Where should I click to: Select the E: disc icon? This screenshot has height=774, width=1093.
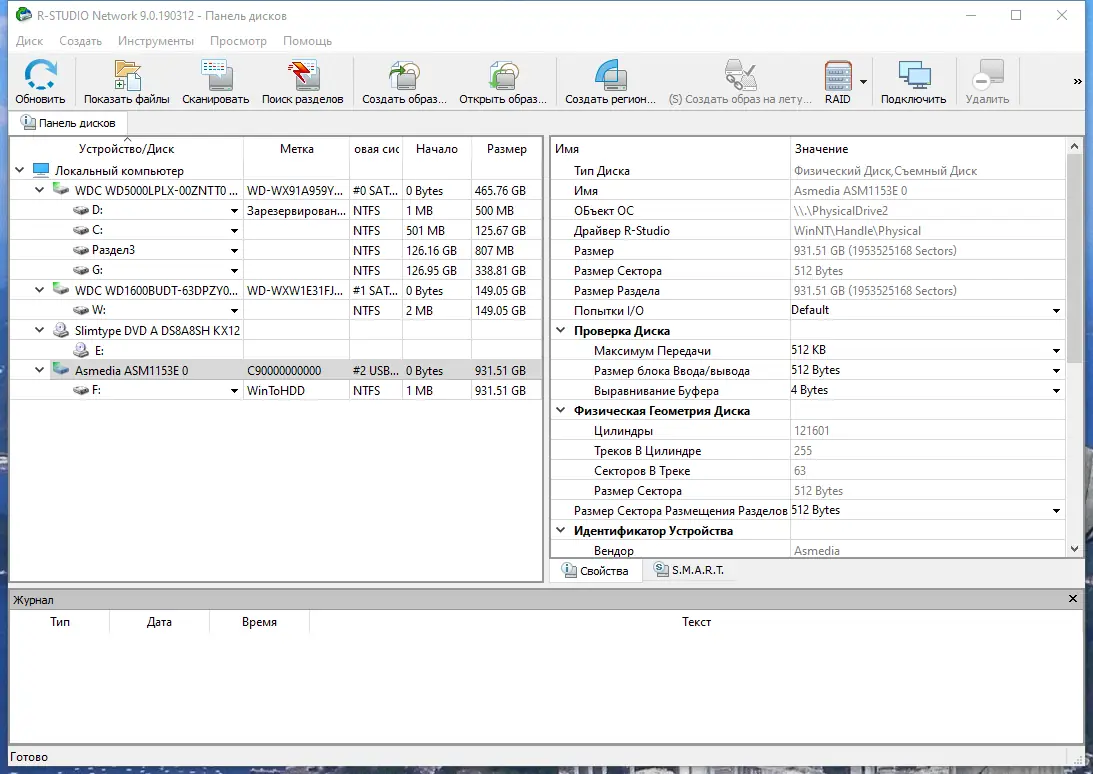[81, 350]
